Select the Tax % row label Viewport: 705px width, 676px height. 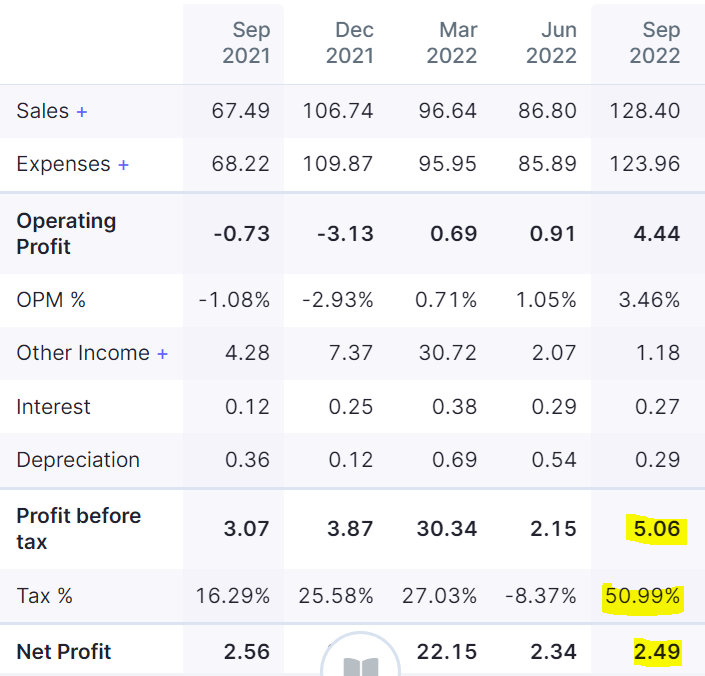pos(45,597)
